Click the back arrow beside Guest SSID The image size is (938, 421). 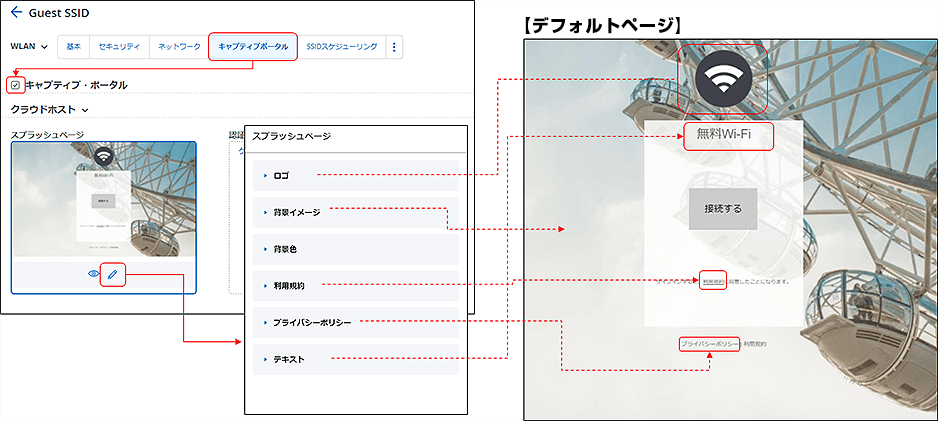pyautogui.click(x=16, y=12)
